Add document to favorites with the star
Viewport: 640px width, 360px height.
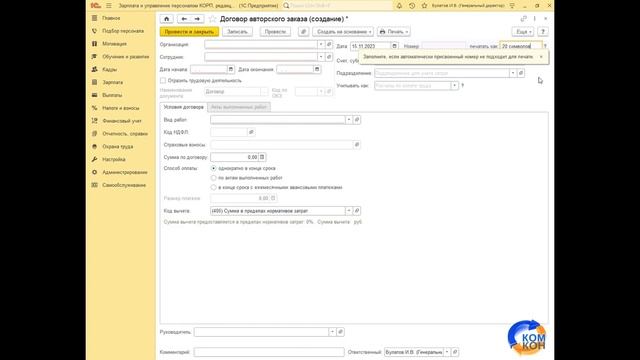coord(212,19)
